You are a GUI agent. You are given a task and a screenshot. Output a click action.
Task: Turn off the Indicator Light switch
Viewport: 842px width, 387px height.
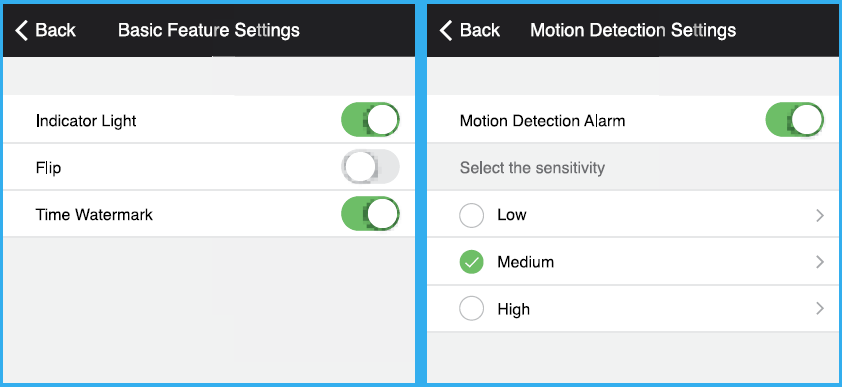pos(370,120)
